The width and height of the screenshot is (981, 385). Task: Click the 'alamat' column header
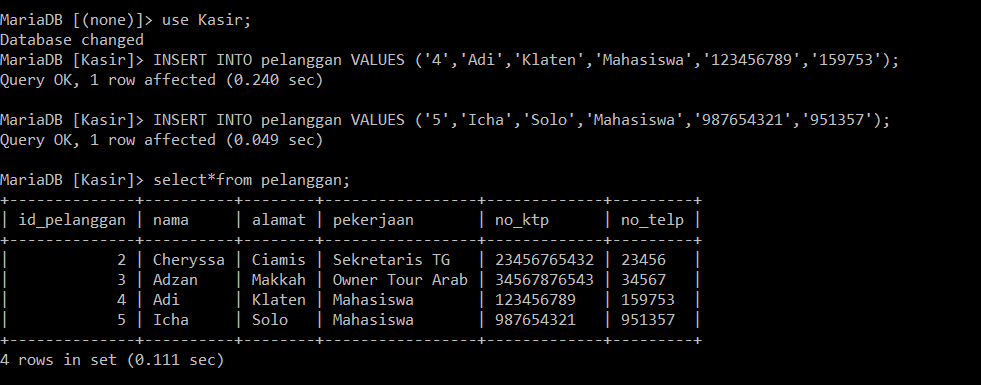pos(279,220)
